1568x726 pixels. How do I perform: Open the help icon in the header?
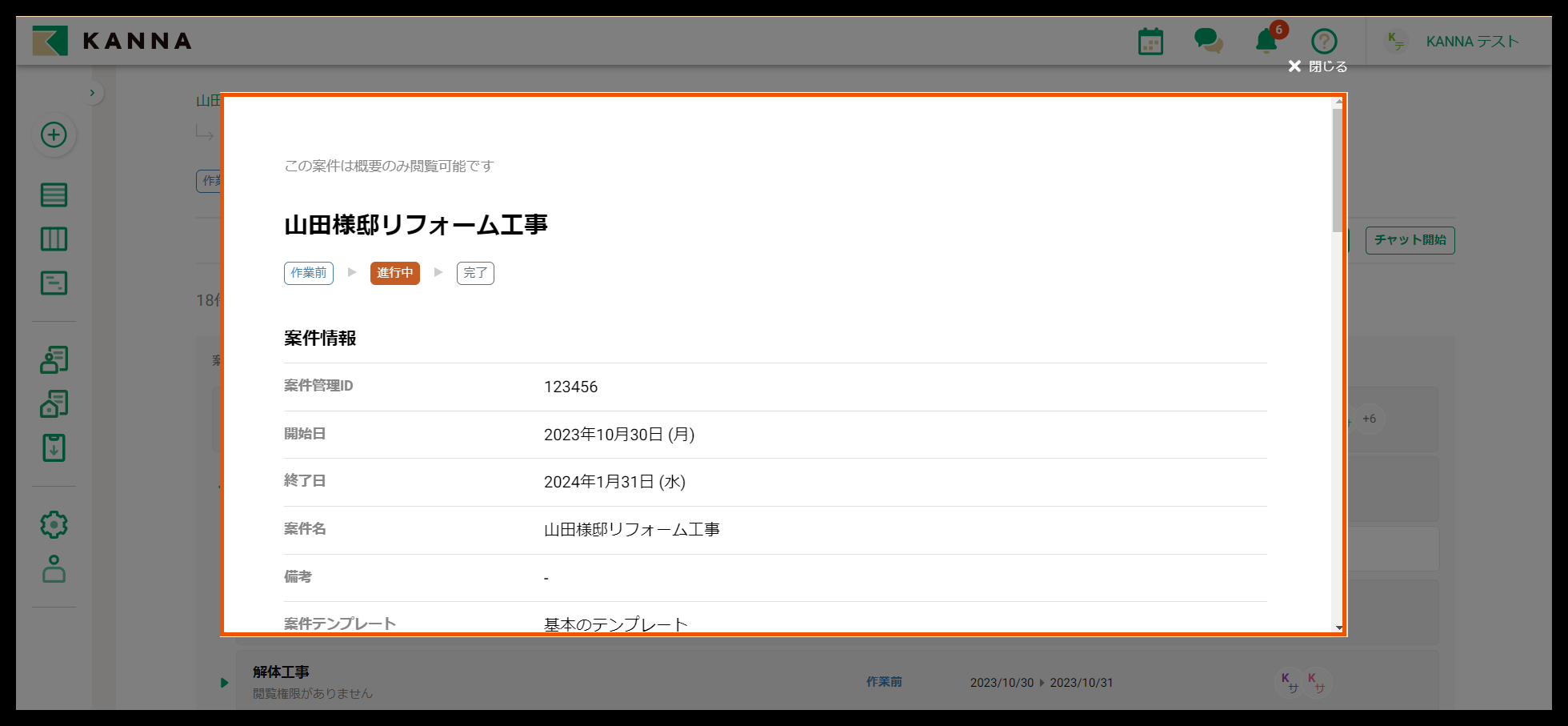coord(1324,41)
